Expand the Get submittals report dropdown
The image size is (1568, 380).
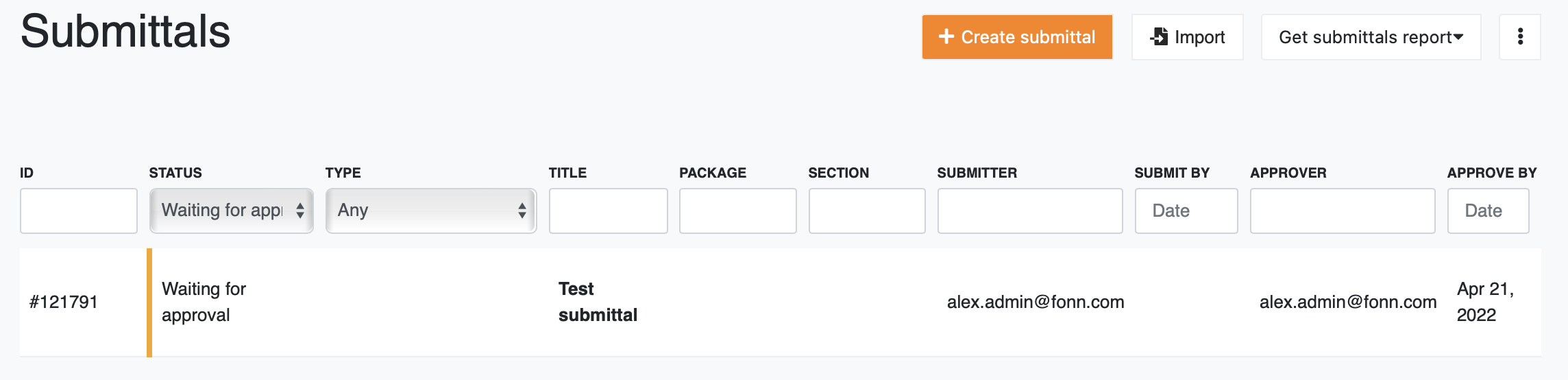[x=1371, y=37]
